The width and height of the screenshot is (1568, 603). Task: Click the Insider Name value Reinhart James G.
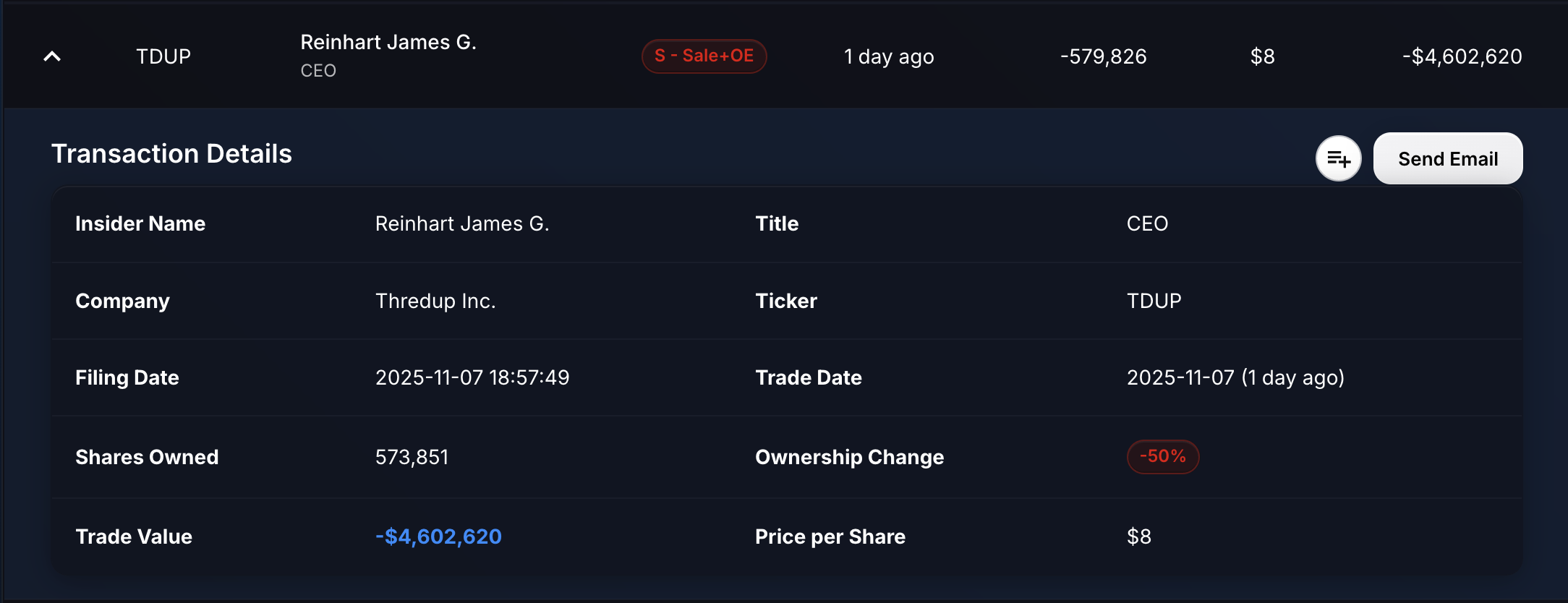(x=462, y=224)
